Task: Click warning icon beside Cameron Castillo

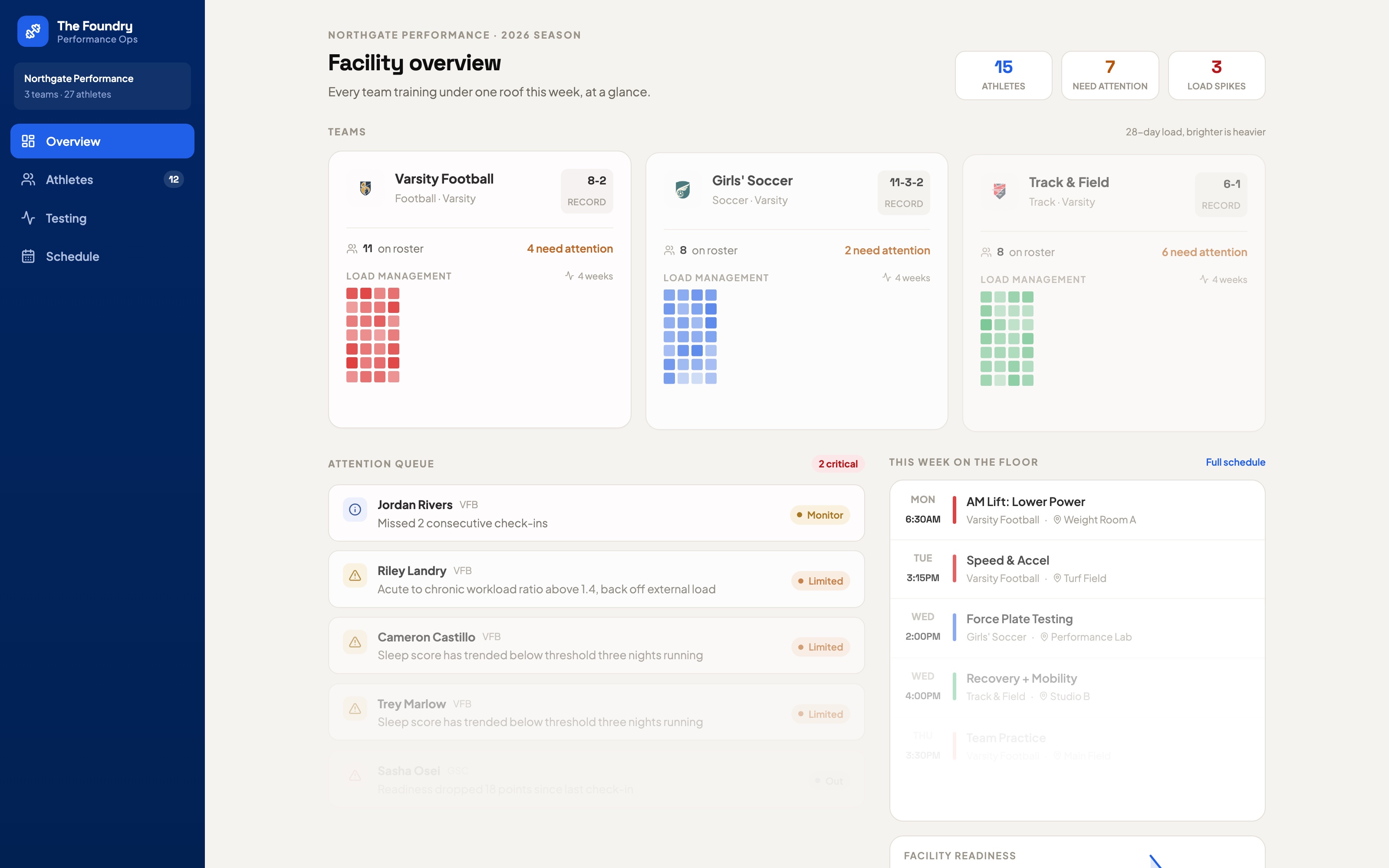Action: [x=355, y=642]
